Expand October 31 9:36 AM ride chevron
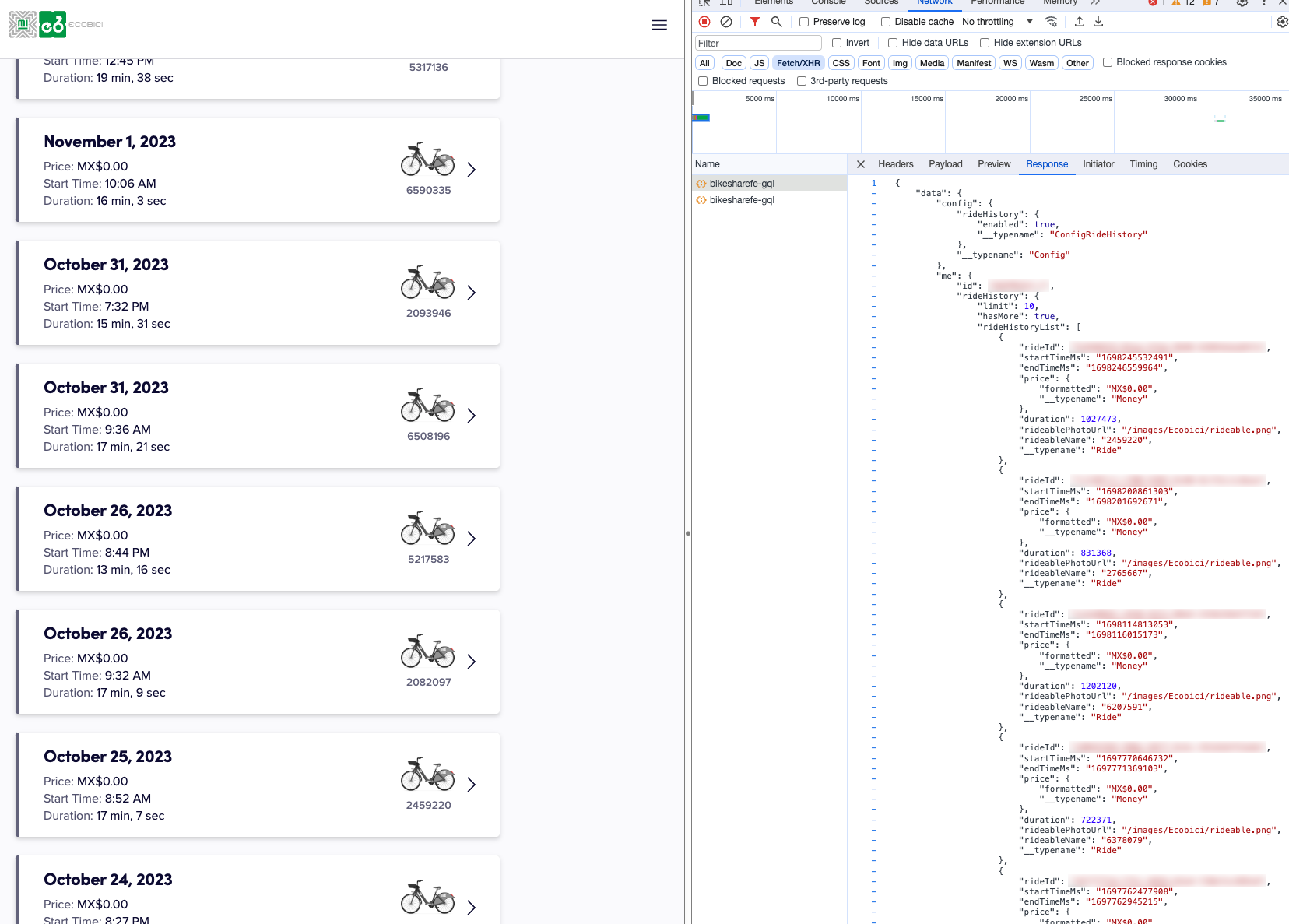1289x924 pixels. point(471,416)
